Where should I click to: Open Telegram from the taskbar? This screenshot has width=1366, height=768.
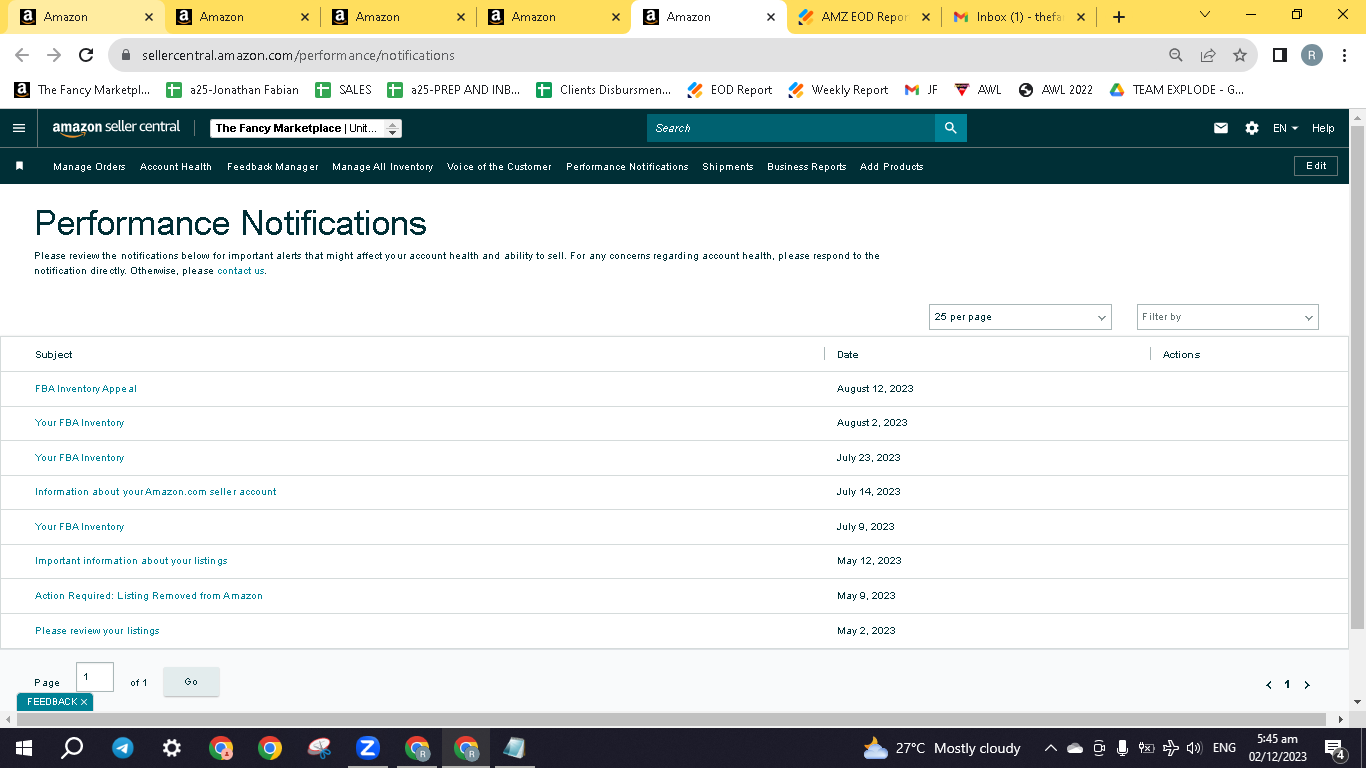coord(123,748)
